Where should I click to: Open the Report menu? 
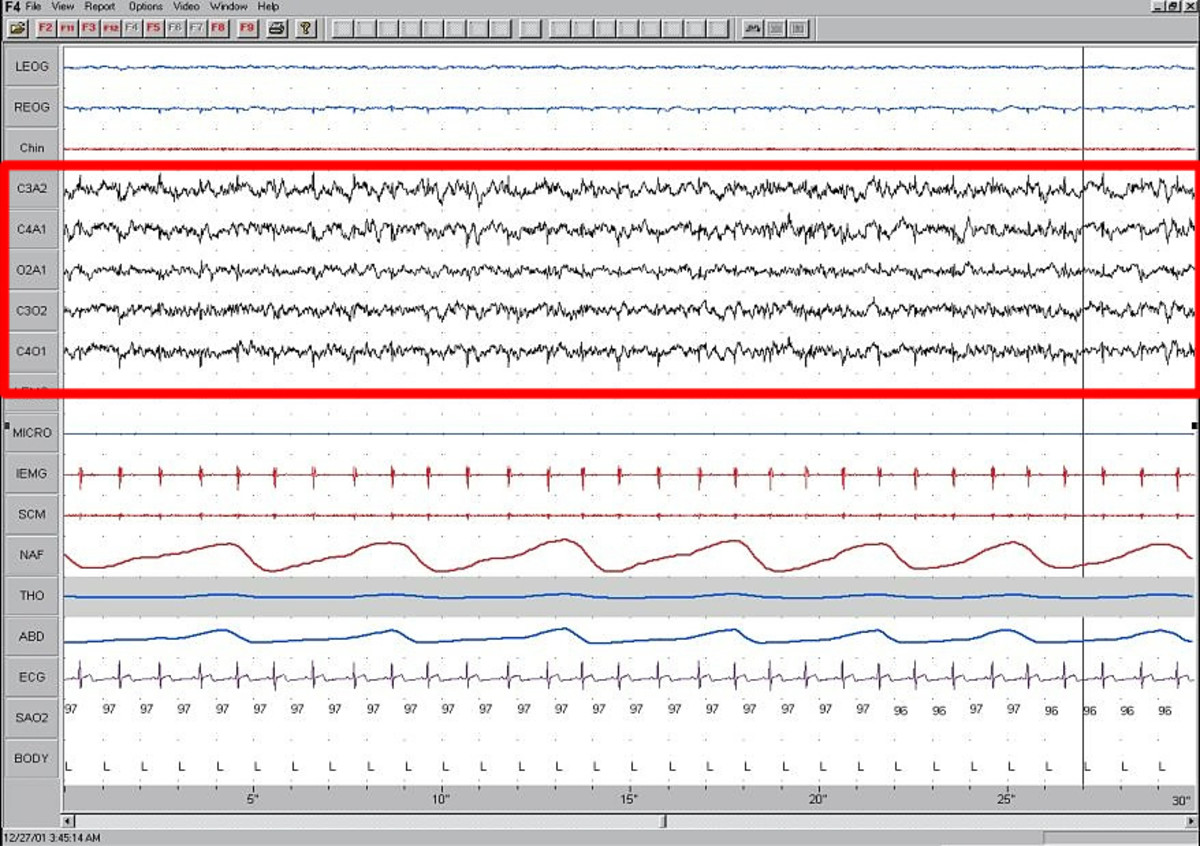[x=100, y=6]
